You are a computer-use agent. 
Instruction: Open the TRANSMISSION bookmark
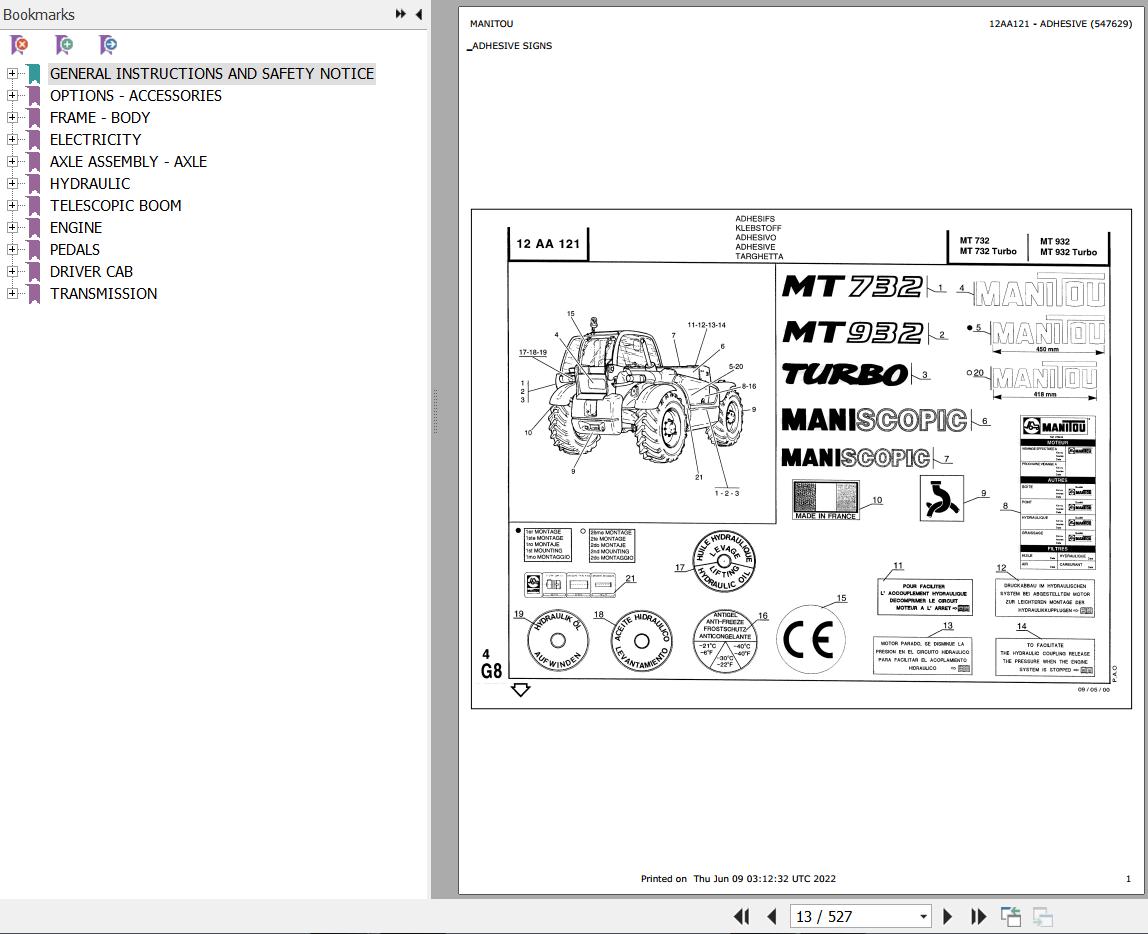click(x=103, y=294)
